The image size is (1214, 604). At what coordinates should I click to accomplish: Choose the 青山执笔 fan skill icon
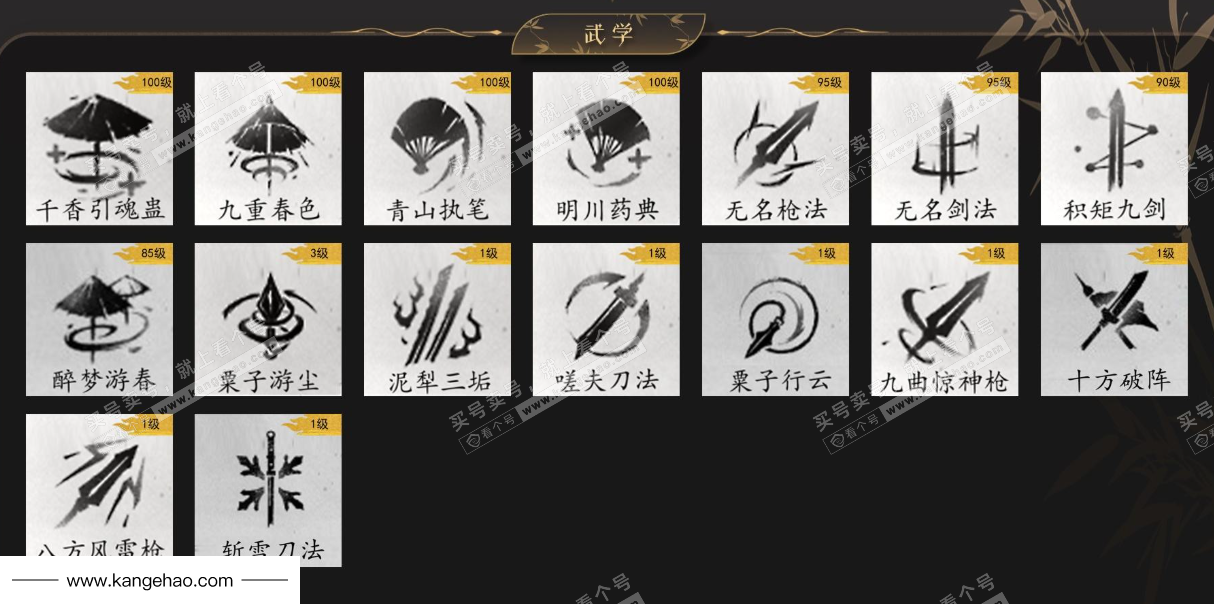click(x=437, y=149)
